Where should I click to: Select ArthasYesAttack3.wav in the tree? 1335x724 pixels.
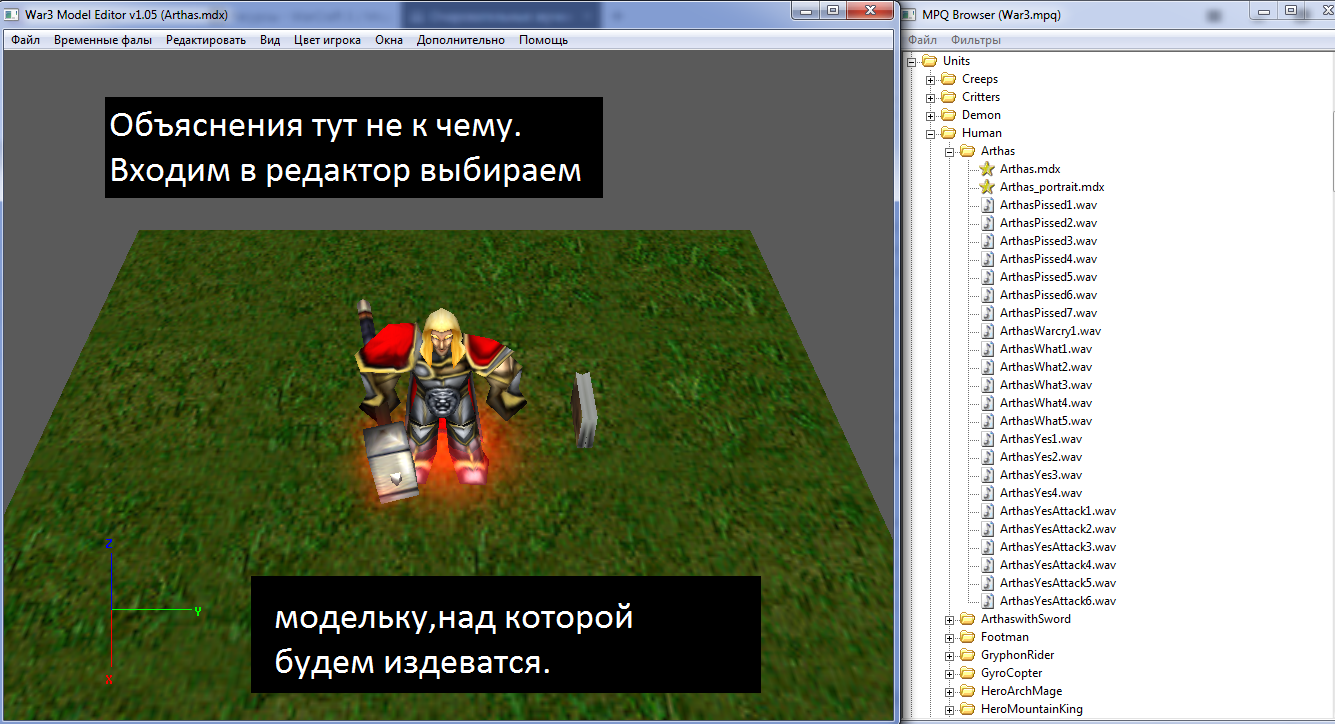tap(1058, 547)
